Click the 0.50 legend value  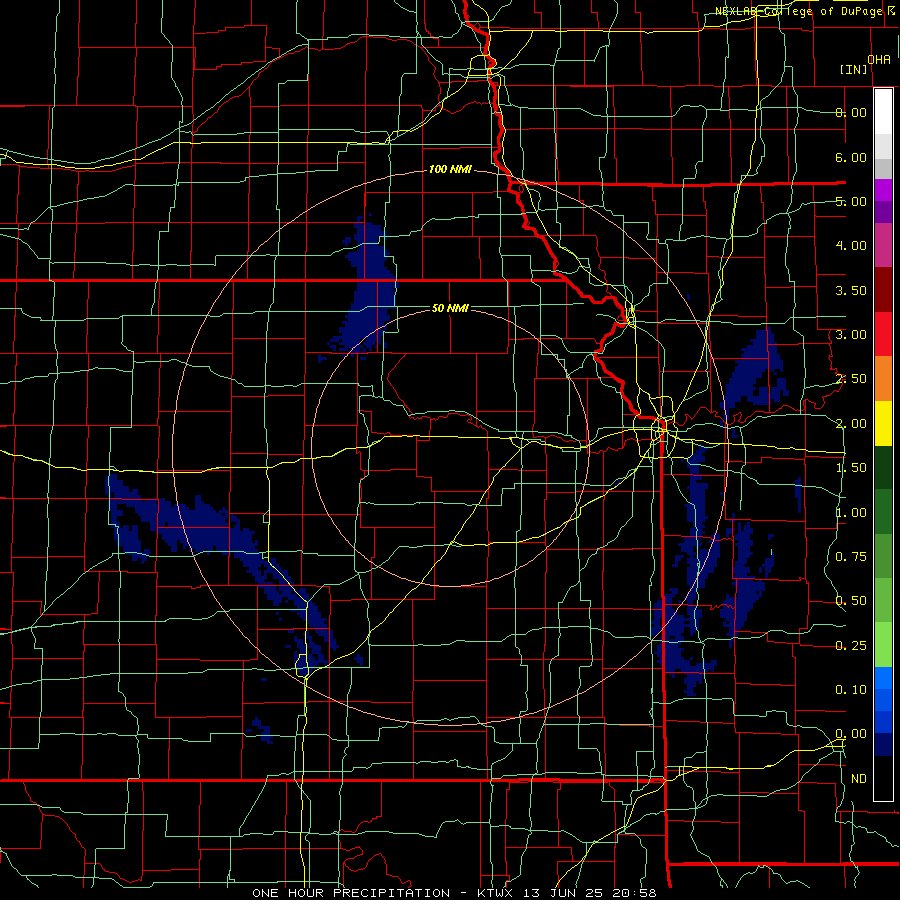click(x=851, y=601)
